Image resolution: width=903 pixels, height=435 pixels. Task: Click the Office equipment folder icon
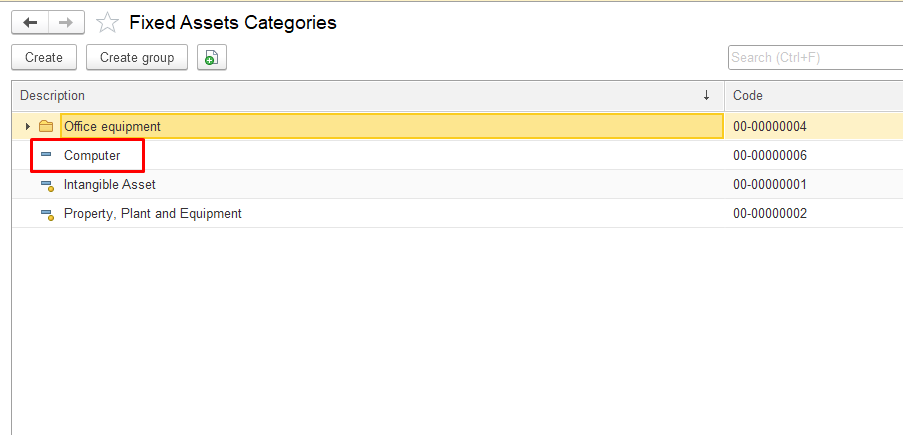click(x=46, y=127)
